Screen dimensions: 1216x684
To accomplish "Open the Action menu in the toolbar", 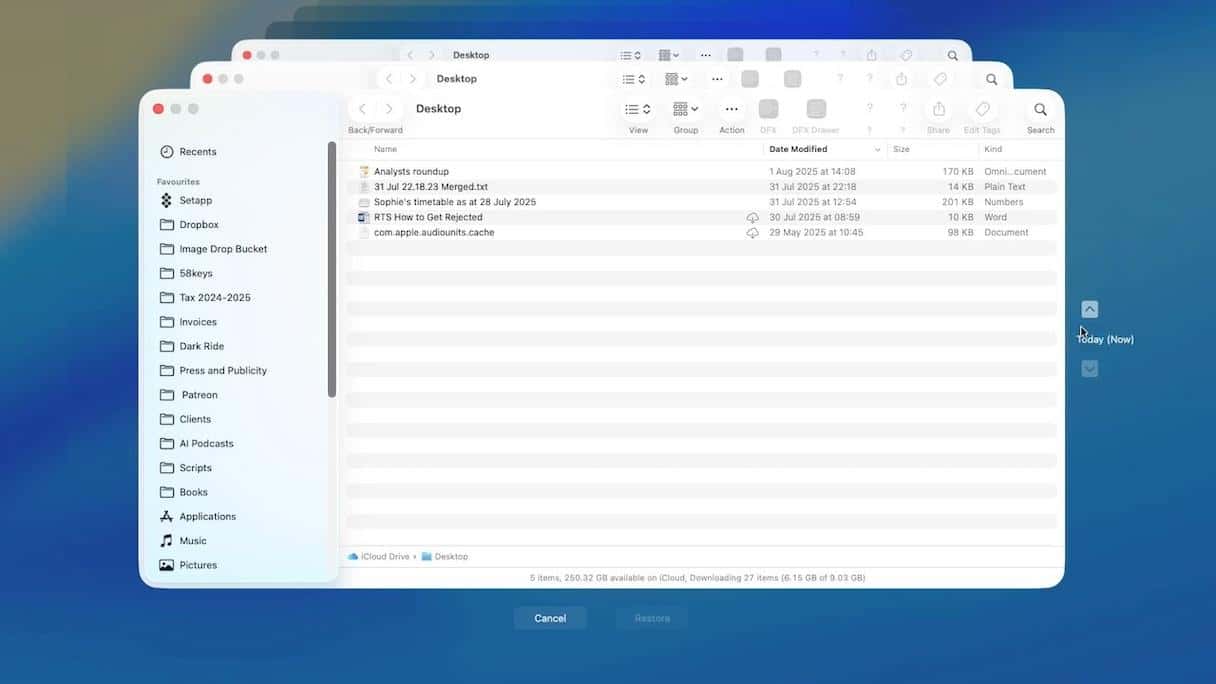I will (731, 110).
